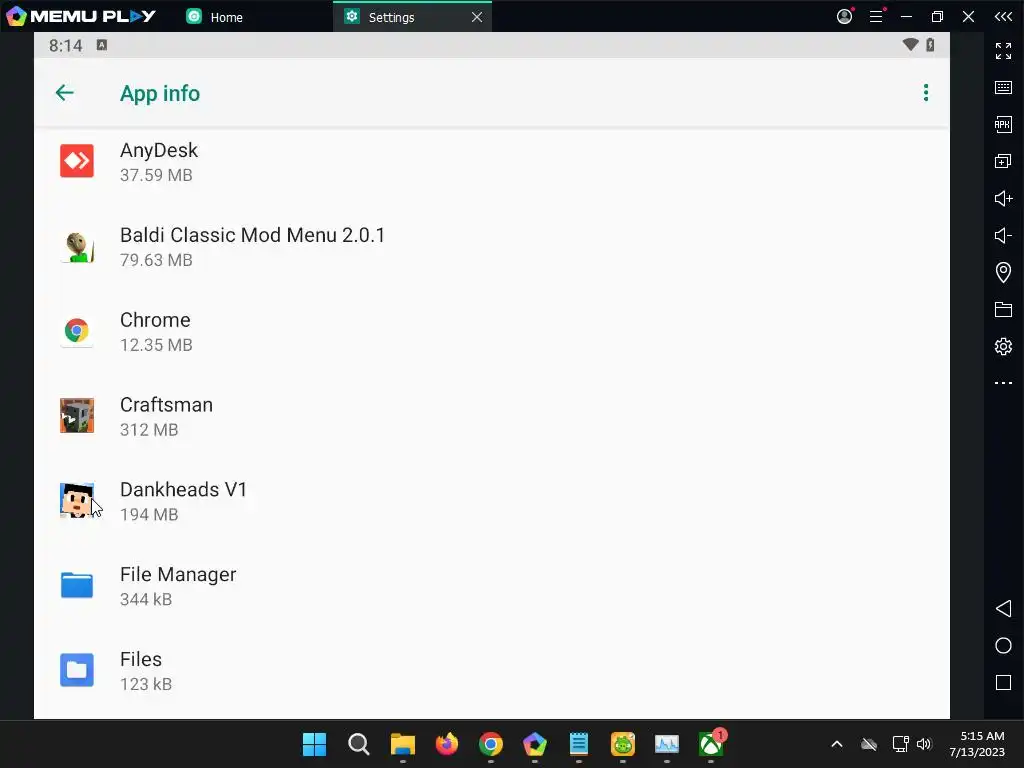Click the Dankheads V1 app name

click(184, 490)
